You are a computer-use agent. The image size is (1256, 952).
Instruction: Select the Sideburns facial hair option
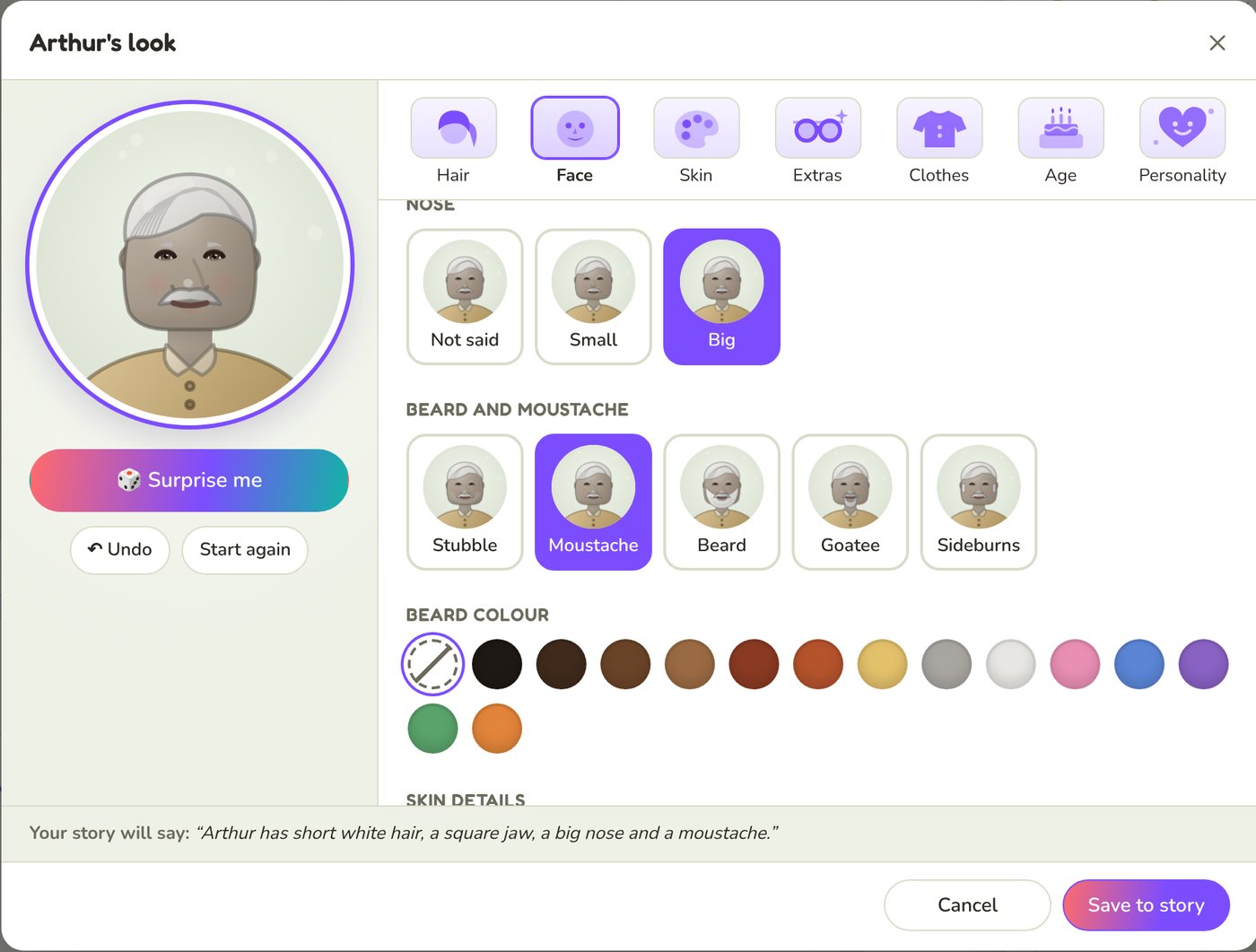pos(979,502)
